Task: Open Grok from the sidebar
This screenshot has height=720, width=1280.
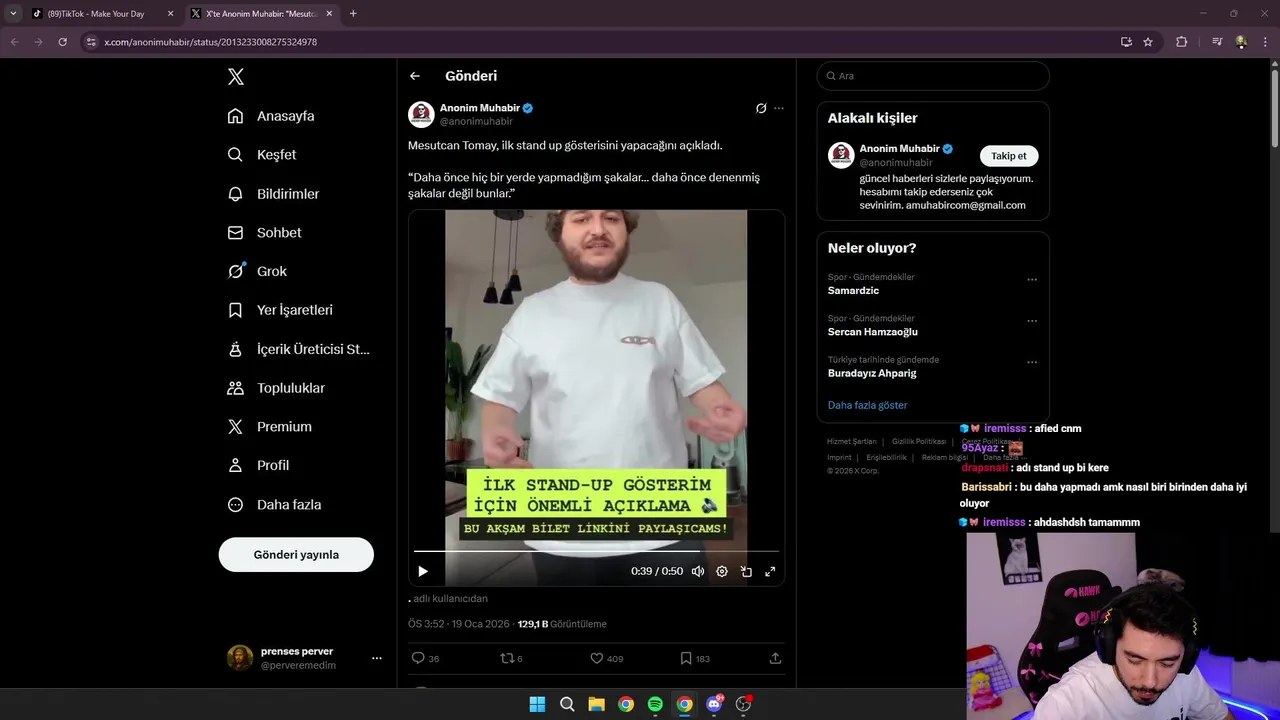Action: pyautogui.click(x=257, y=271)
